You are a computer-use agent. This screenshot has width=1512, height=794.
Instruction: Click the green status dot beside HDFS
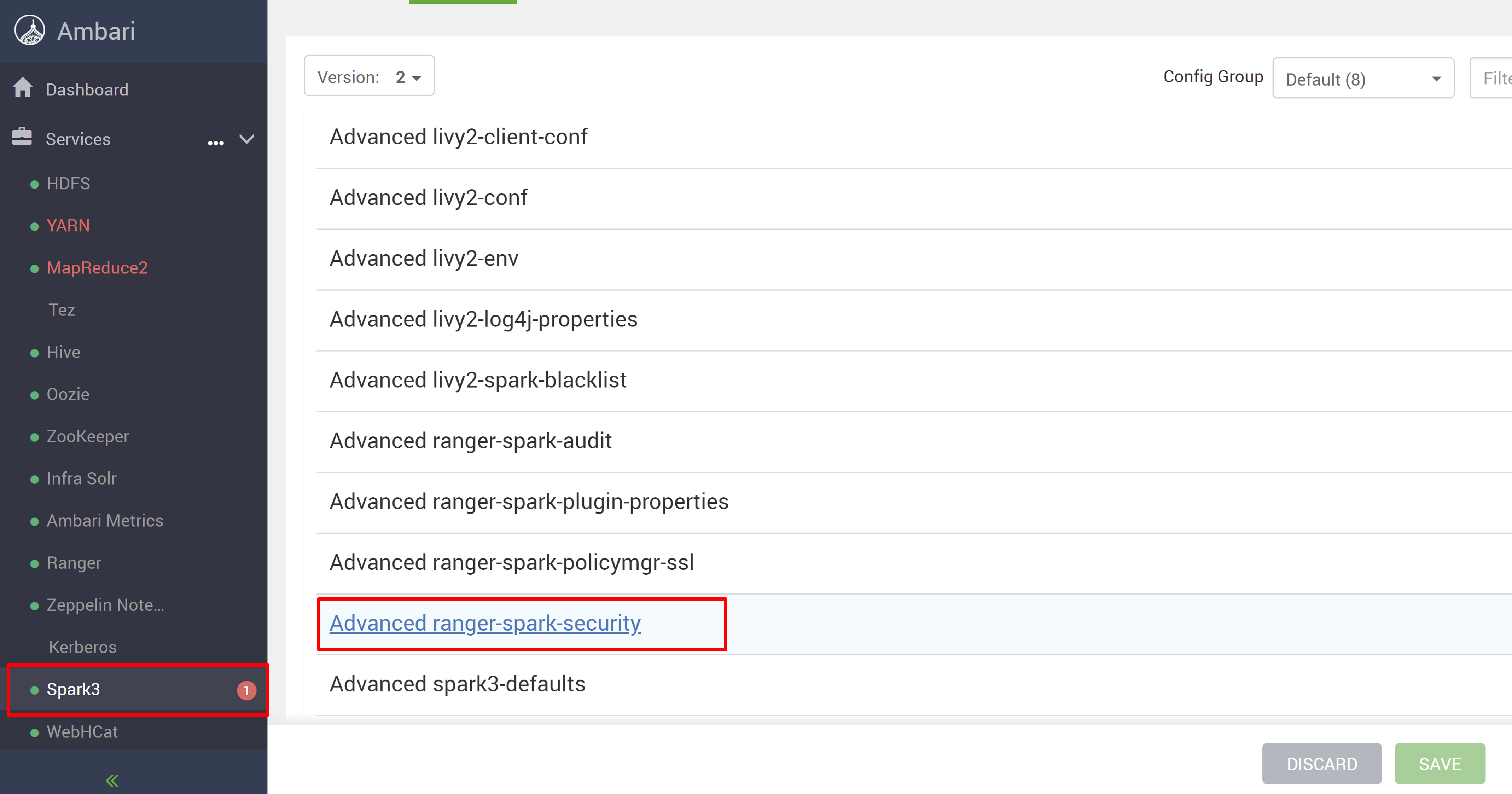pos(35,184)
